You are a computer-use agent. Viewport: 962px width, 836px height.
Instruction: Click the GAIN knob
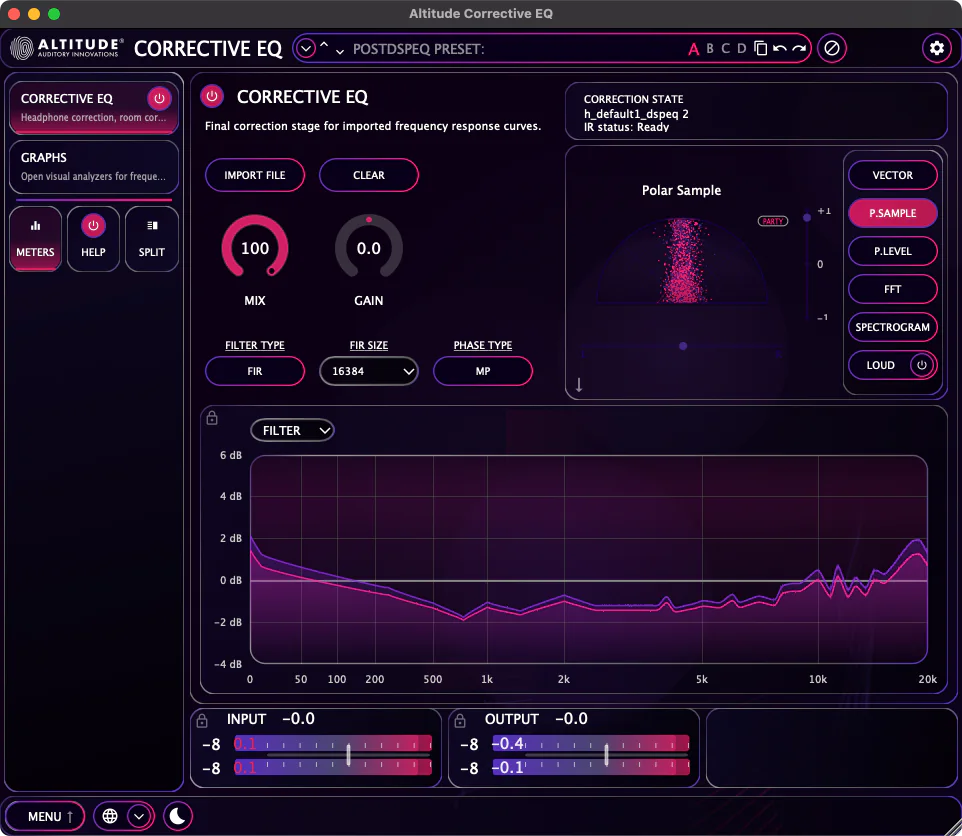point(369,248)
